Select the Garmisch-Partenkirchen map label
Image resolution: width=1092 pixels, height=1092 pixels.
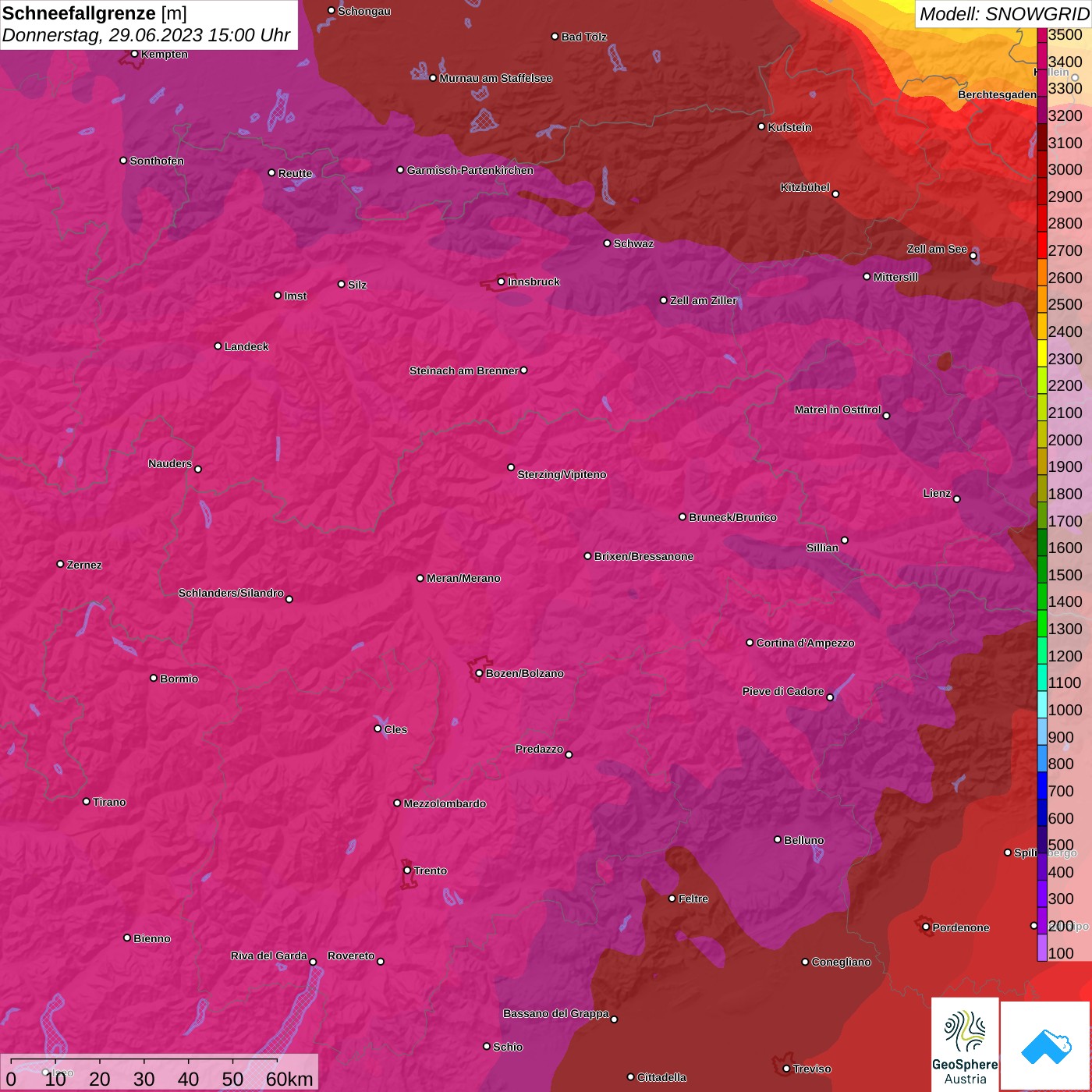point(470,170)
